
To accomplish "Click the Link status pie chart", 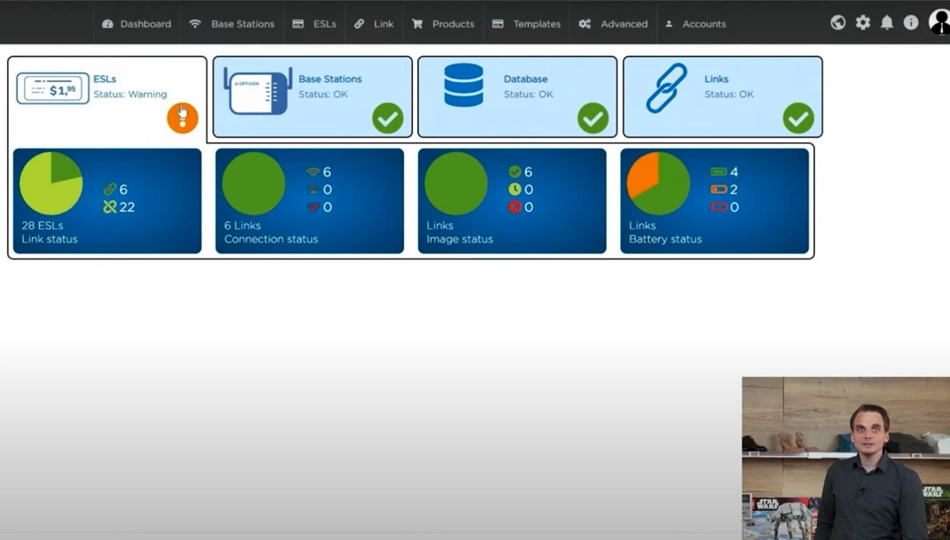I will coord(51,183).
